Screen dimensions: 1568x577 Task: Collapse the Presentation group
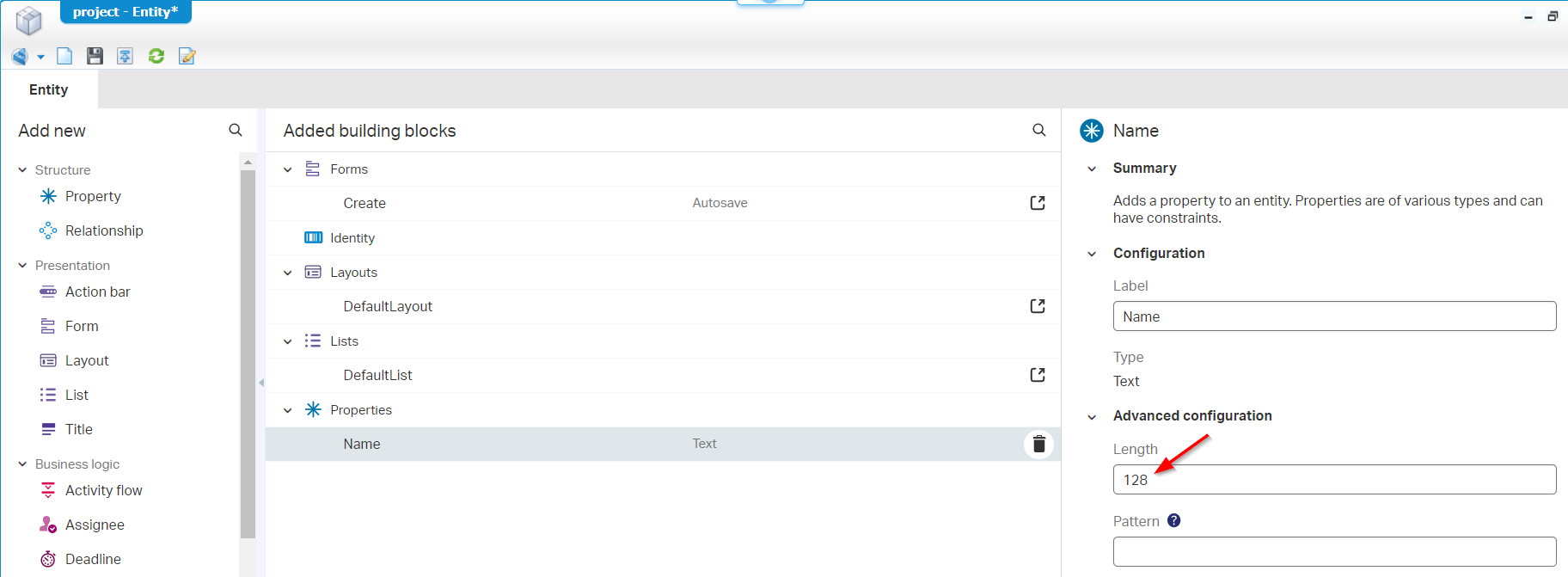22,266
